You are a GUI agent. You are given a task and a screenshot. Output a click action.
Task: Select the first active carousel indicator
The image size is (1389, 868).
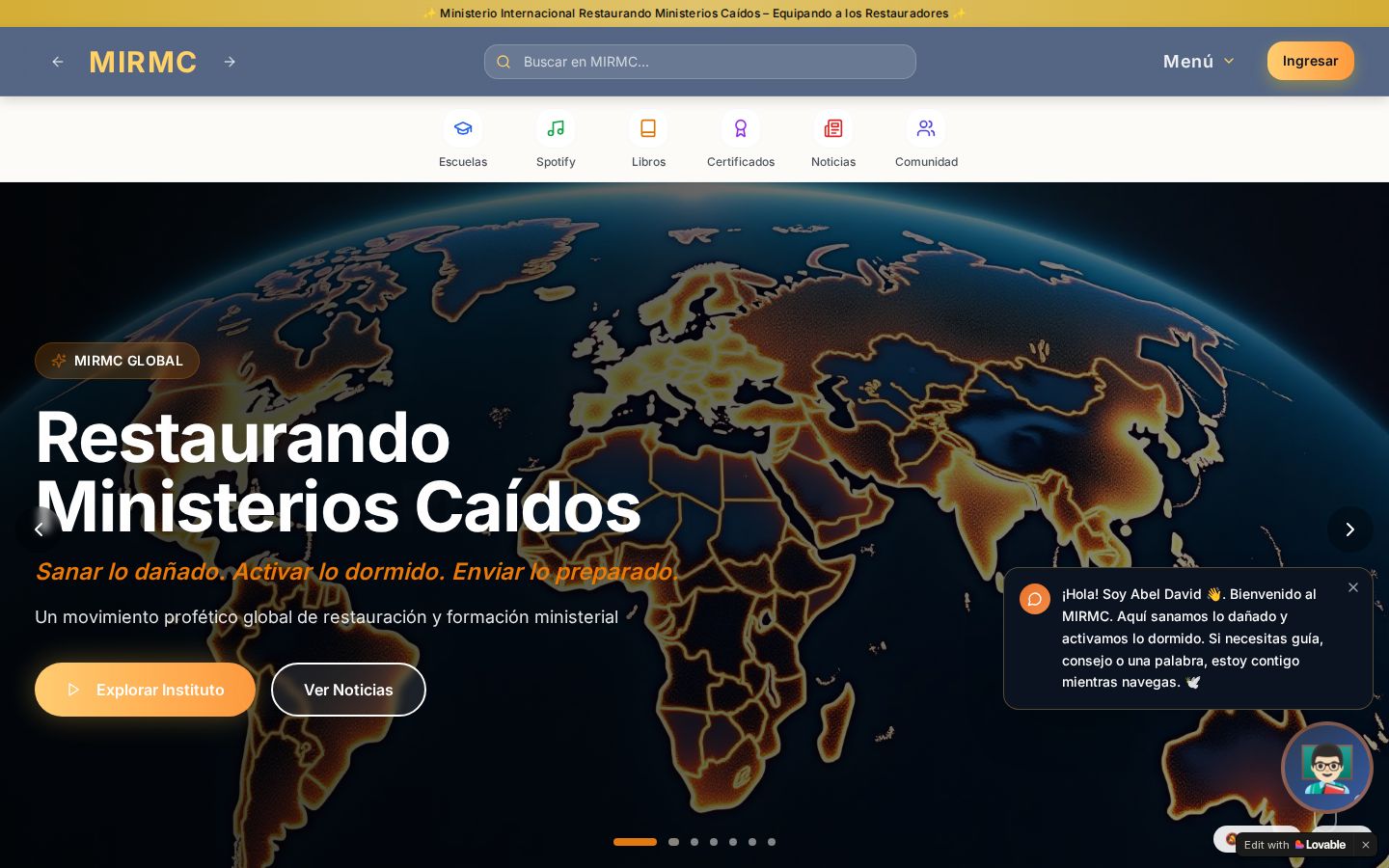pos(635,842)
